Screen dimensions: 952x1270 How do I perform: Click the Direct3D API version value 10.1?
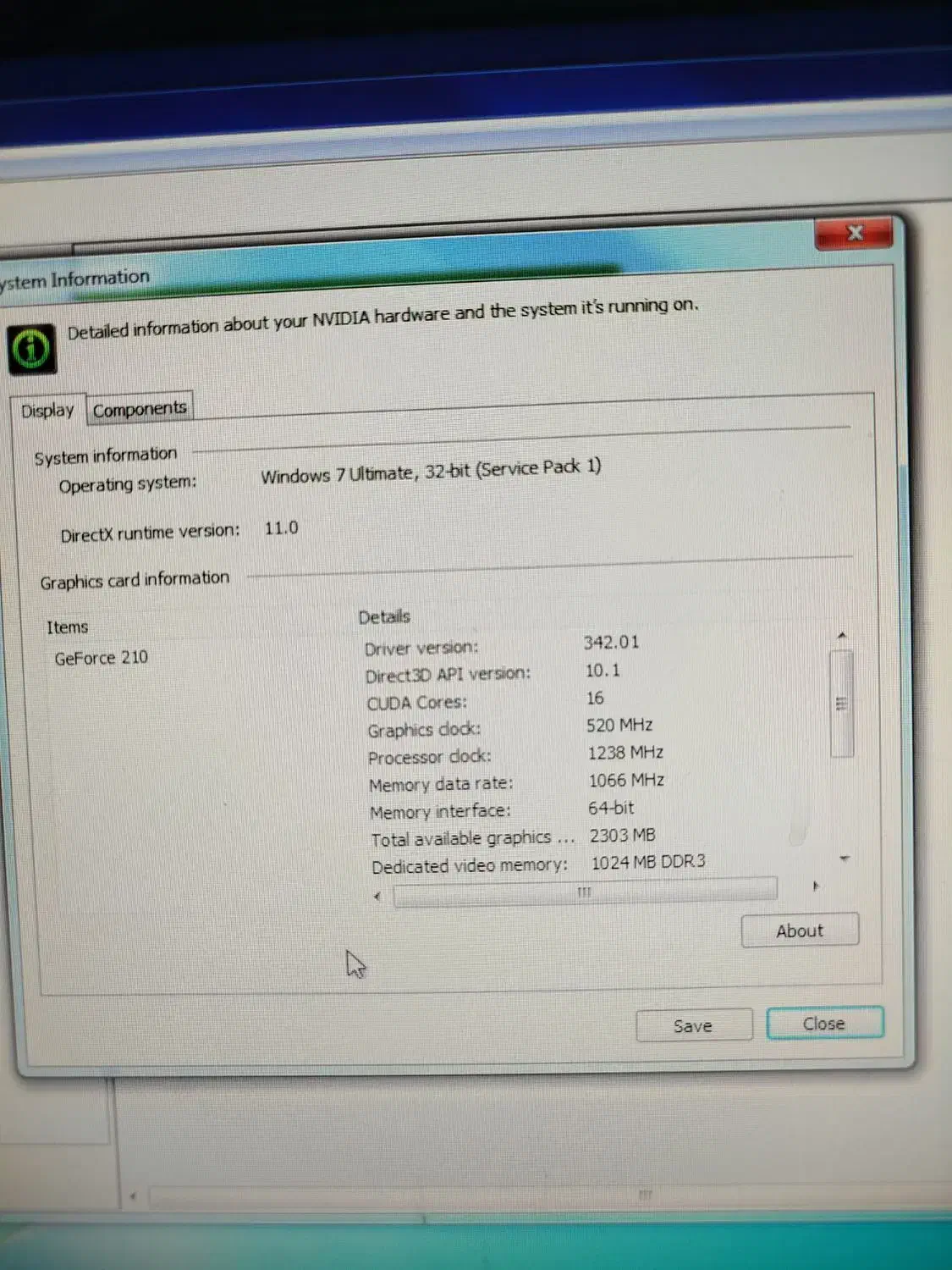pyautogui.click(x=603, y=670)
